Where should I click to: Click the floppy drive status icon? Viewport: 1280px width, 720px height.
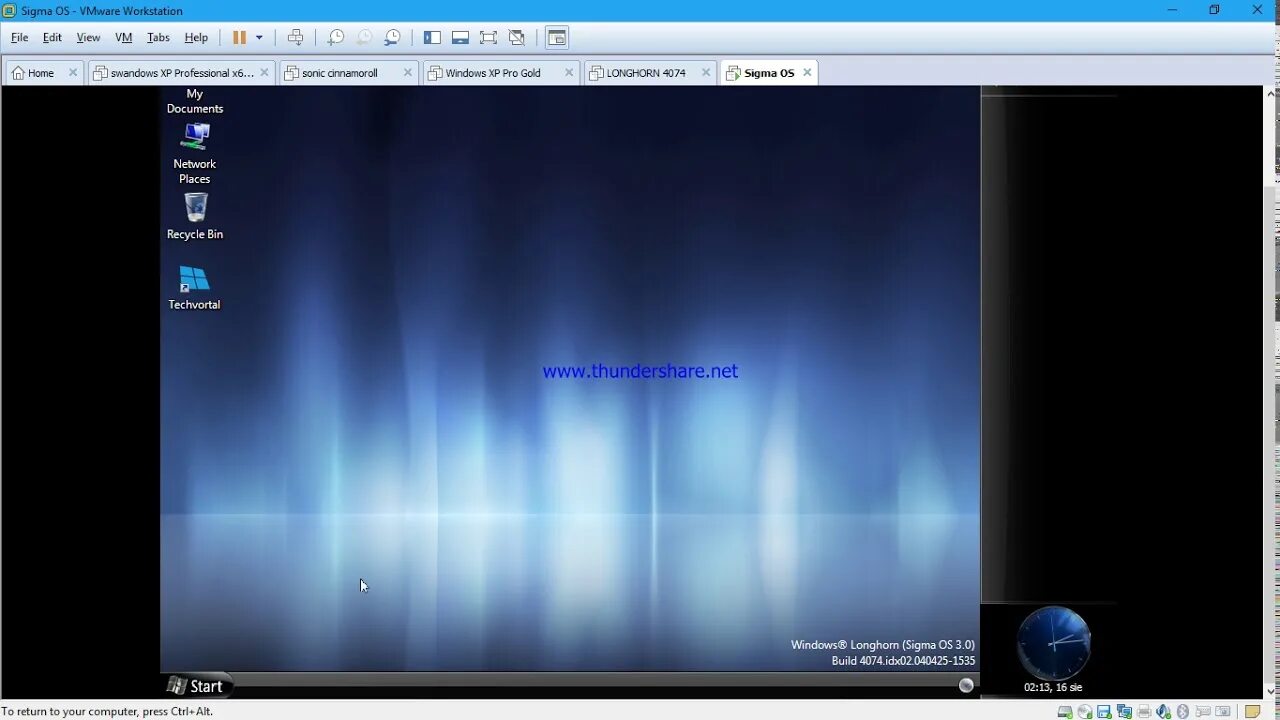point(1104,711)
